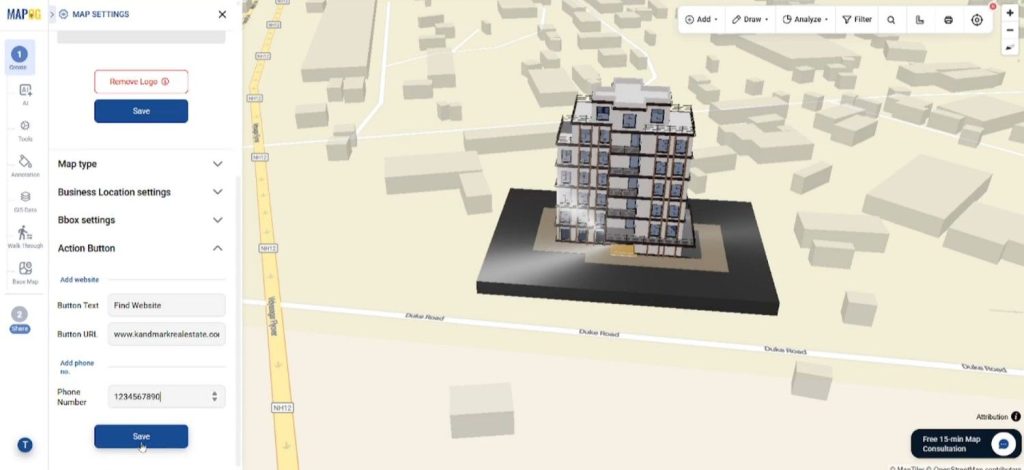Open the measure tool icon

point(920,20)
